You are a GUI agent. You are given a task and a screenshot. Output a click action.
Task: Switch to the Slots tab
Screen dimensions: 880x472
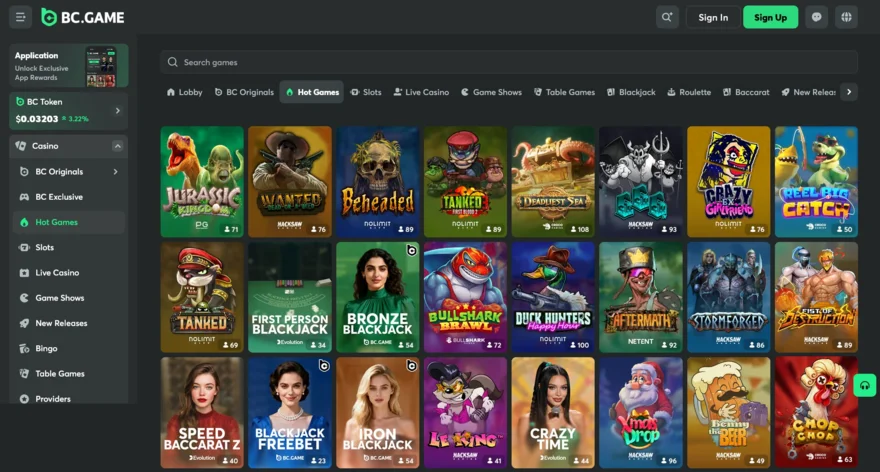(366, 92)
